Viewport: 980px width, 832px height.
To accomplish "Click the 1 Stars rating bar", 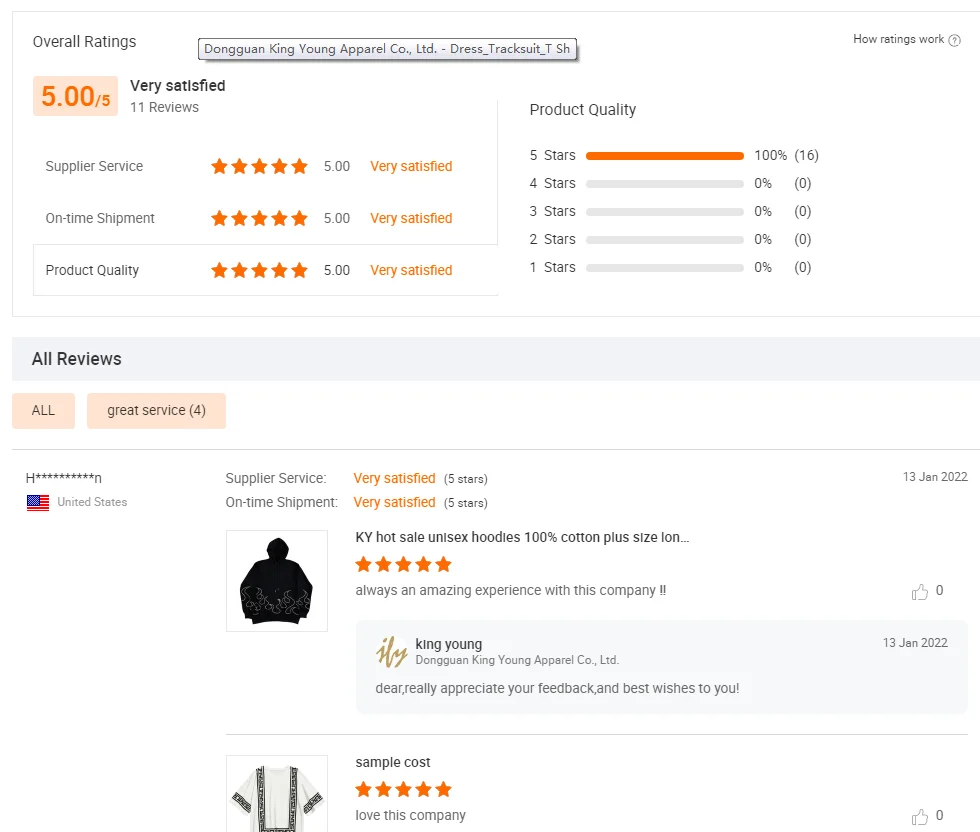I will tap(664, 268).
